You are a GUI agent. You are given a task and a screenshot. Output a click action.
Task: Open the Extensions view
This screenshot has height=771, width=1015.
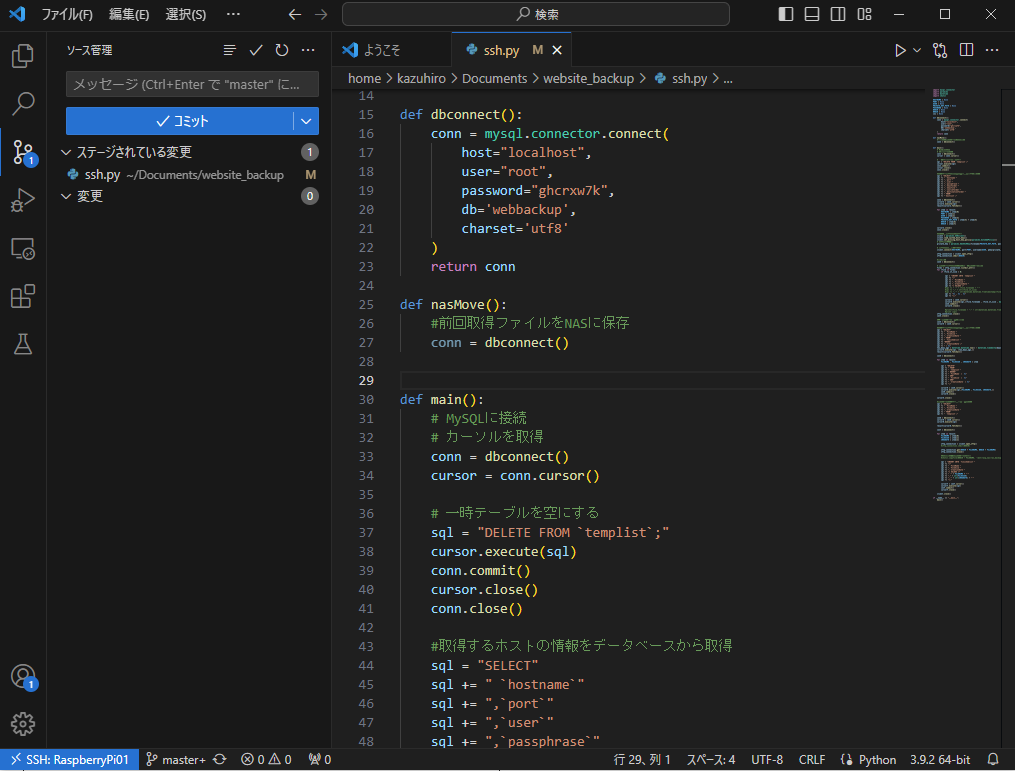tap(22, 297)
